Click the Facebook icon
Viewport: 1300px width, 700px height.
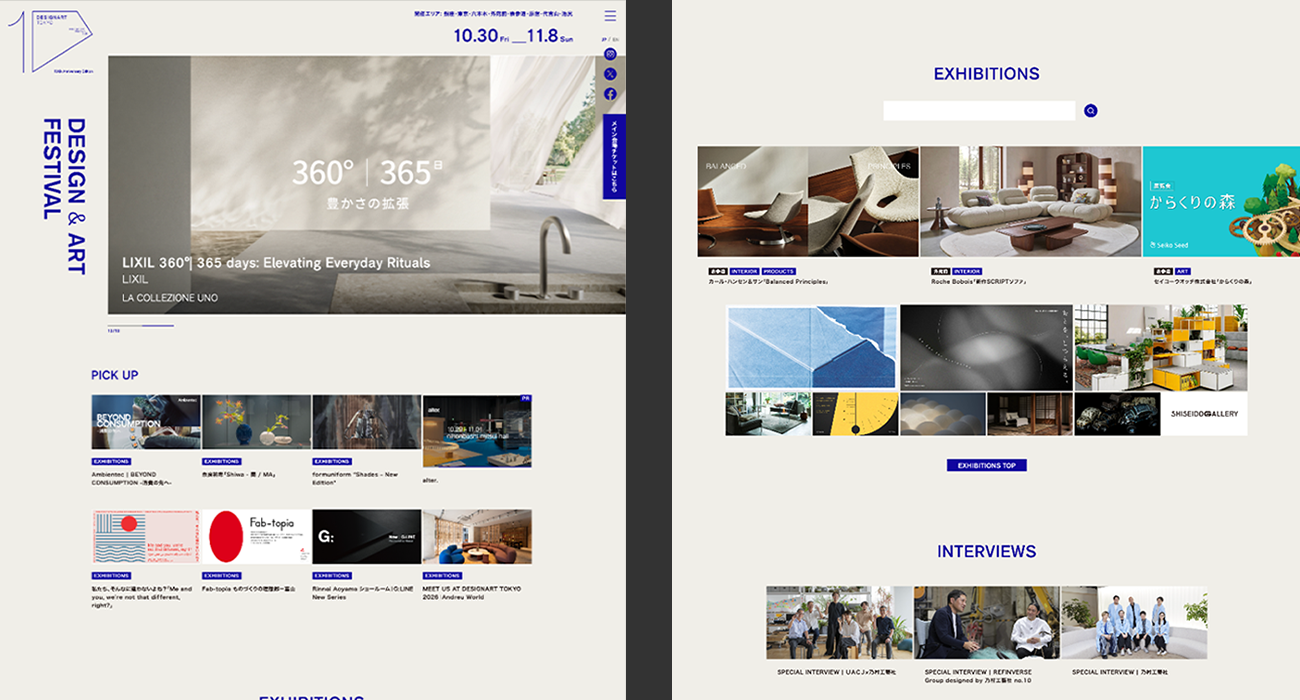point(610,94)
